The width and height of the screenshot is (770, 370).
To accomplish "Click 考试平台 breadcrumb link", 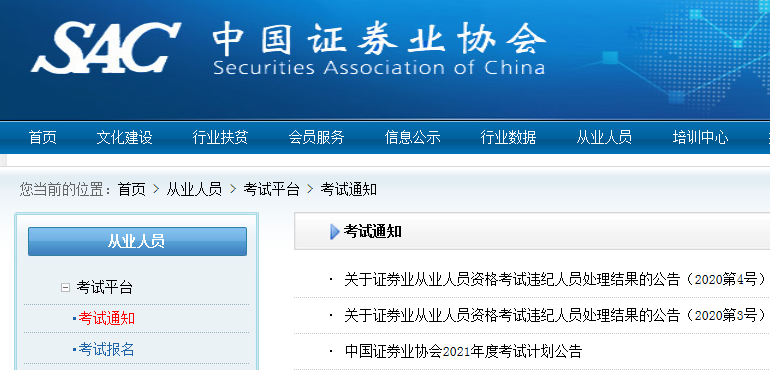I will (272, 189).
